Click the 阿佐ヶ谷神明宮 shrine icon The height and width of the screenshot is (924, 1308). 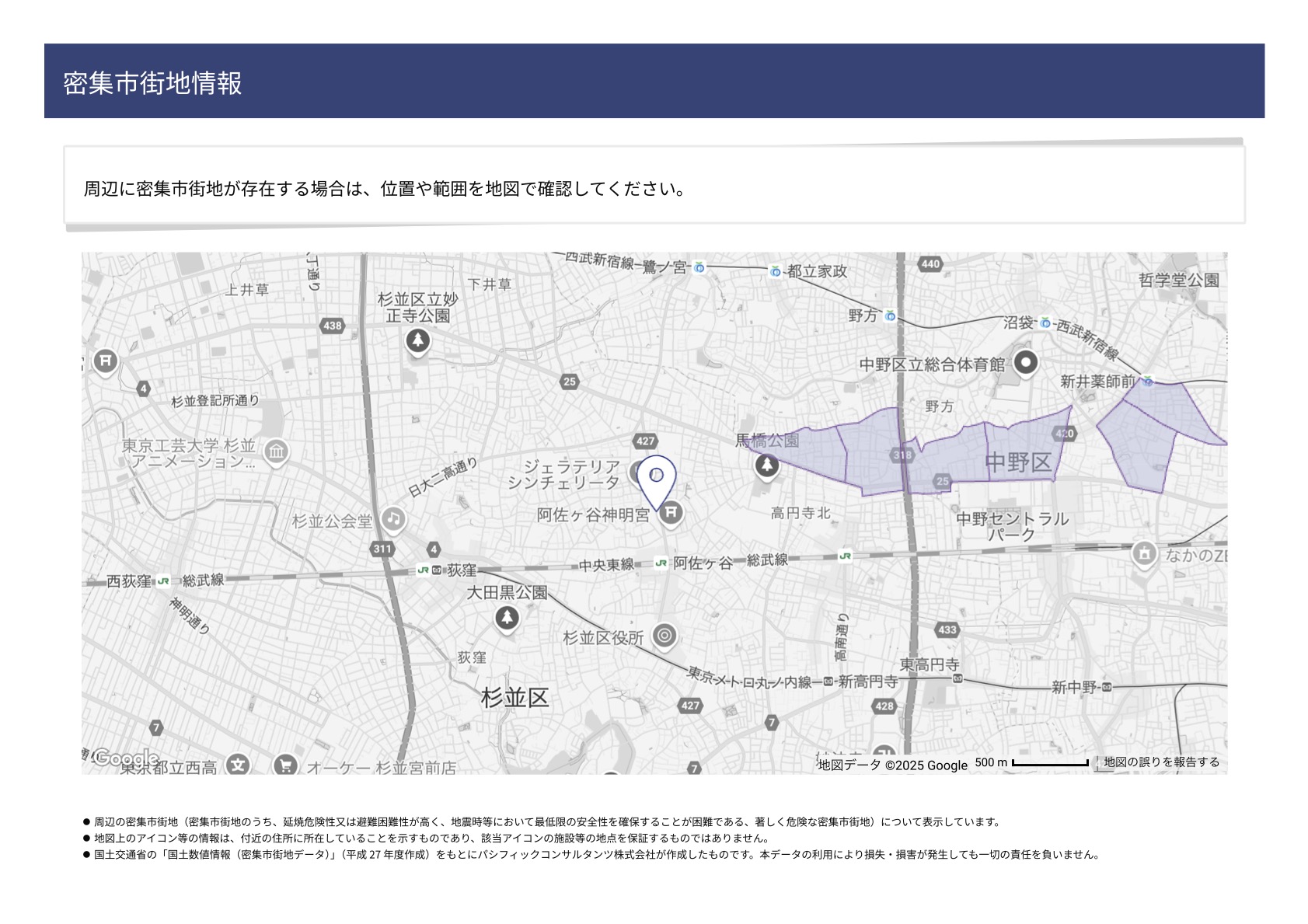point(671,513)
